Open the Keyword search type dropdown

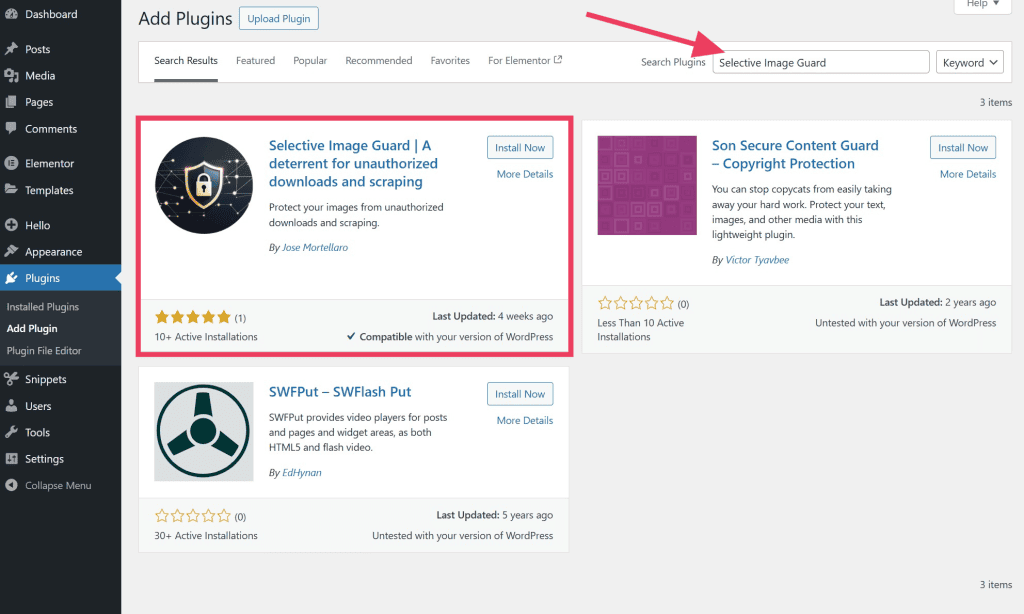pyautogui.click(x=969, y=62)
